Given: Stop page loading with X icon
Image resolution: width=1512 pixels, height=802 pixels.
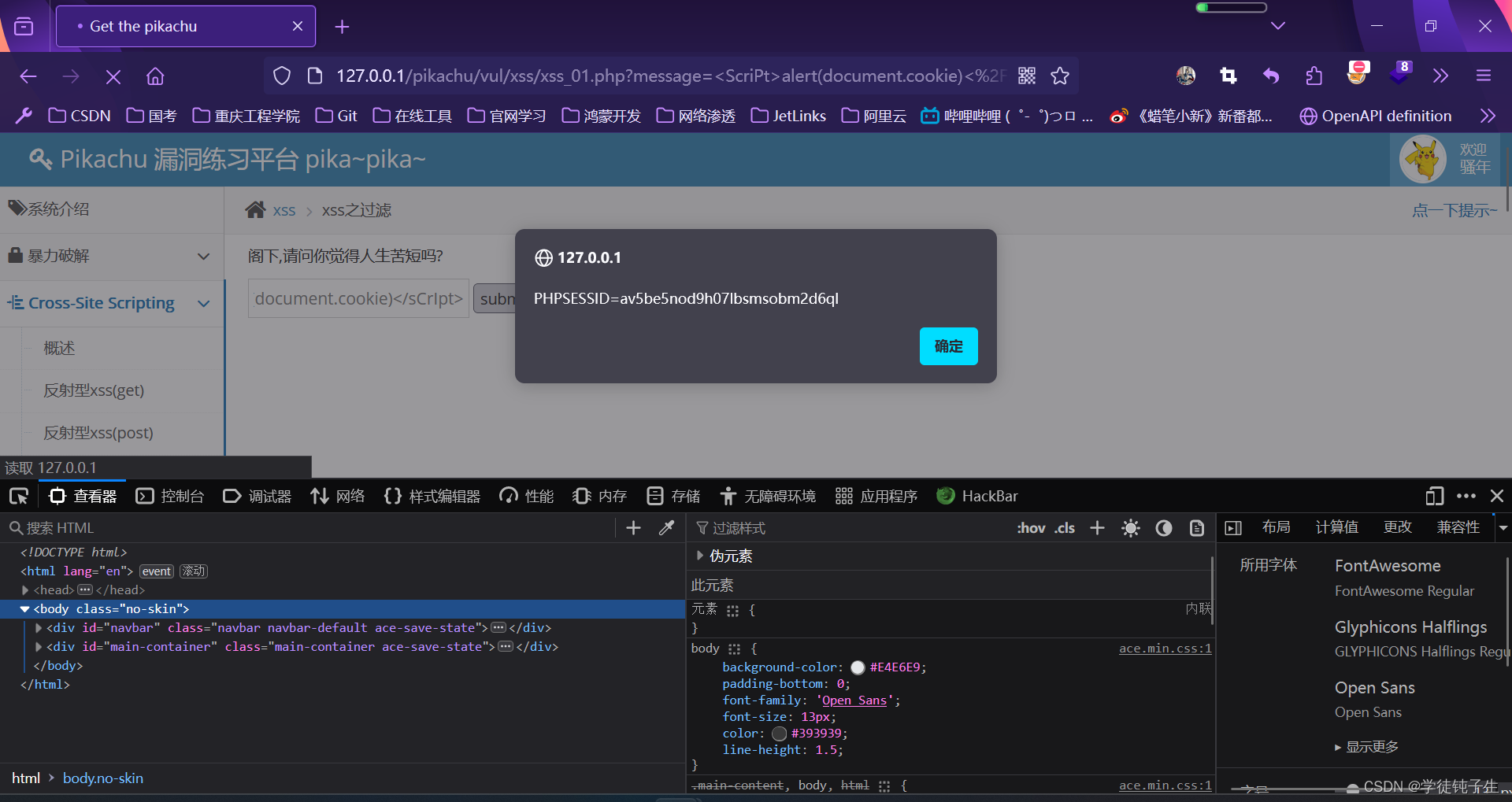Looking at the screenshot, I should [x=113, y=76].
